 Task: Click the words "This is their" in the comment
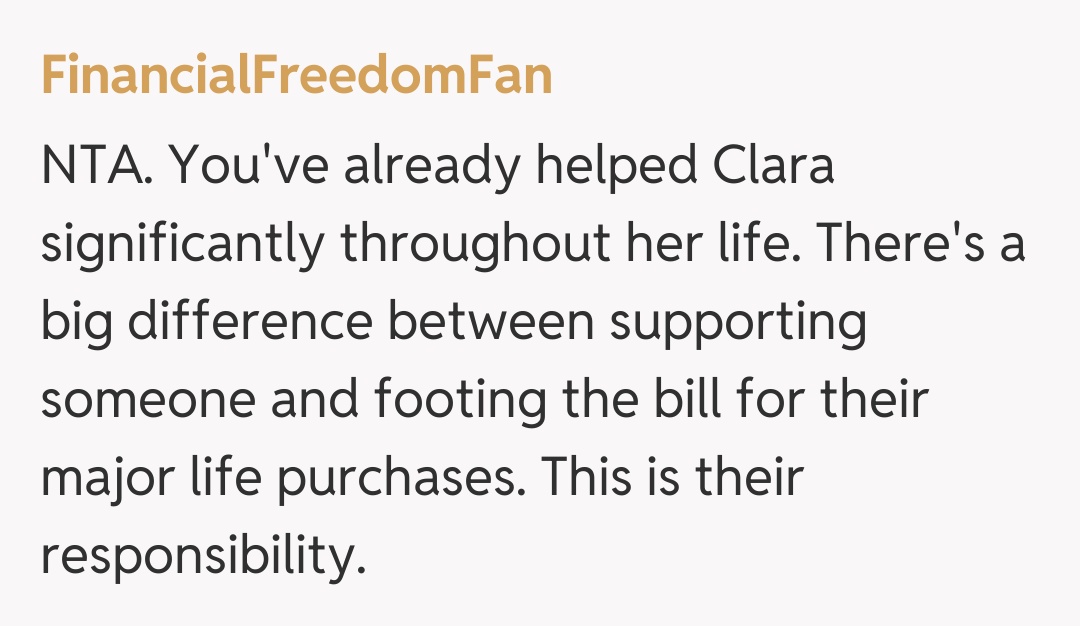(x=674, y=478)
